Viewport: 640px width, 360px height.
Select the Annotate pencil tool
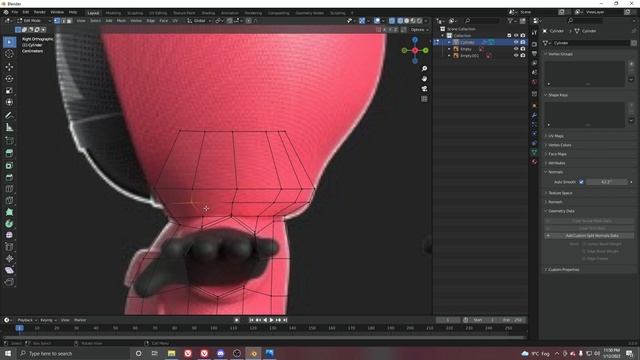pyautogui.click(x=9, y=116)
